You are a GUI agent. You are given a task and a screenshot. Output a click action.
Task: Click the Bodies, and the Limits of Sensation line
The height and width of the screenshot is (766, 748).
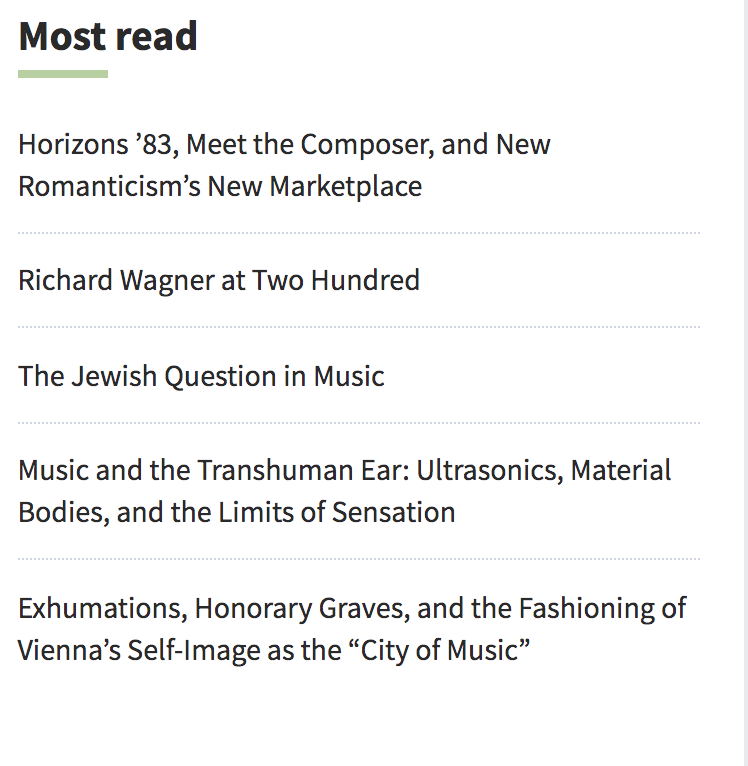[x=236, y=512]
